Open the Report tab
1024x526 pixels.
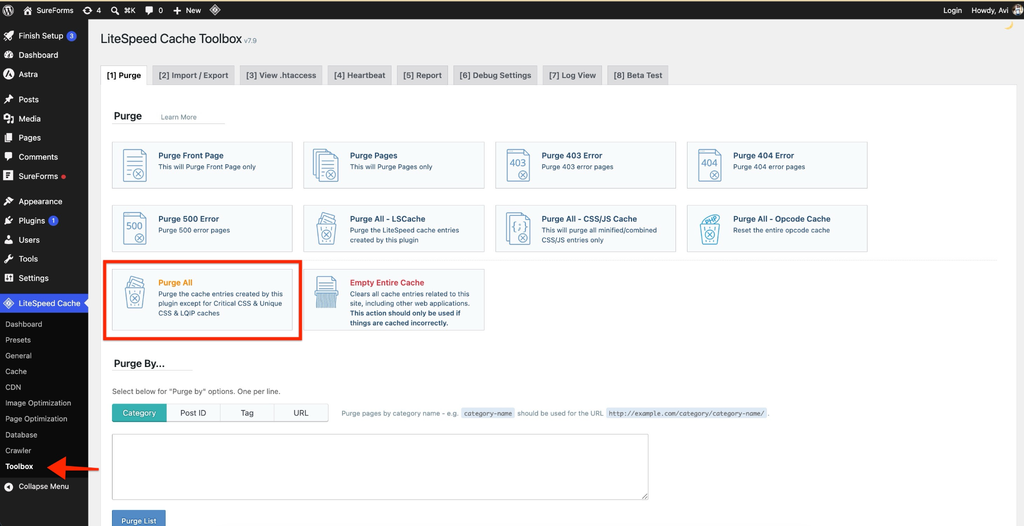pos(423,75)
